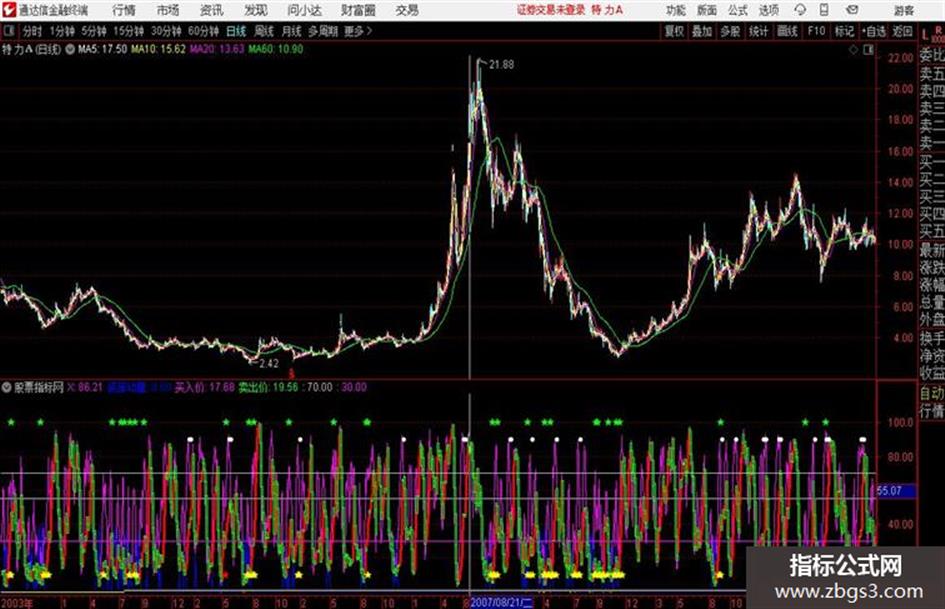Expand the 股票指标网 sub-indicator dropdown arrow
Screen dimensions: 945x609
click(7, 387)
